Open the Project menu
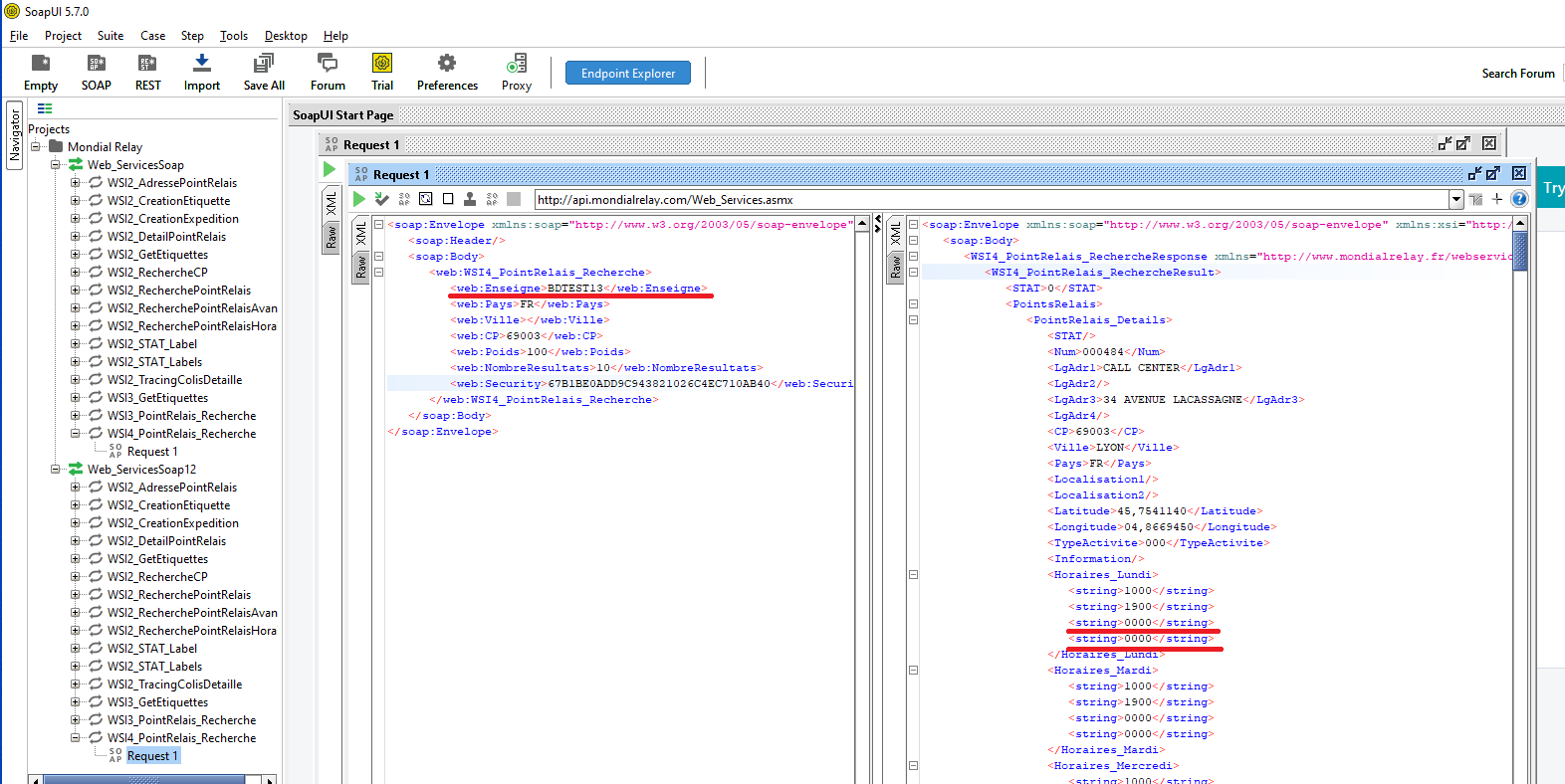Screen dimensions: 1565x784 click(63, 36)
